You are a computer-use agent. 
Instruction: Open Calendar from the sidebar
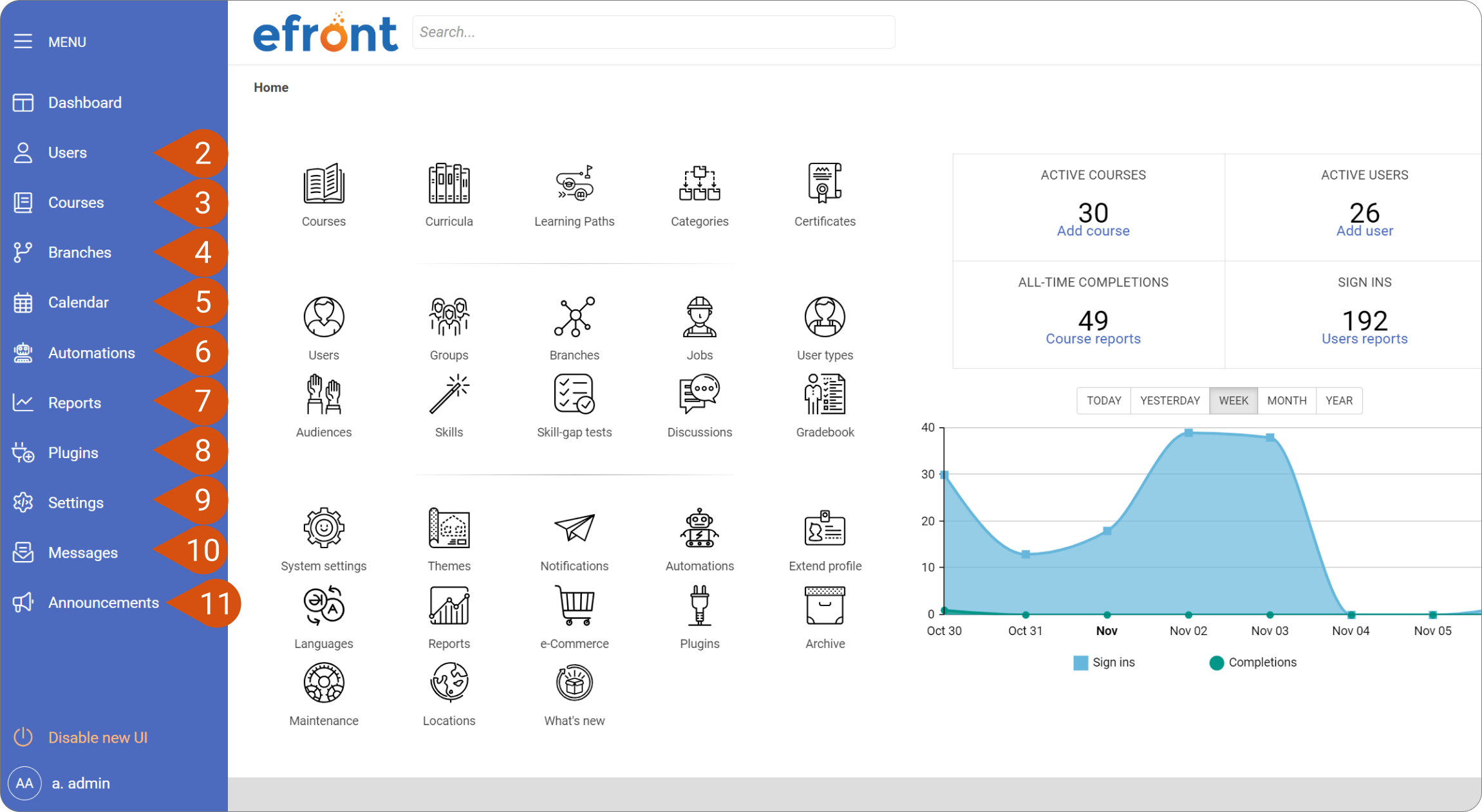click(78, 302)
